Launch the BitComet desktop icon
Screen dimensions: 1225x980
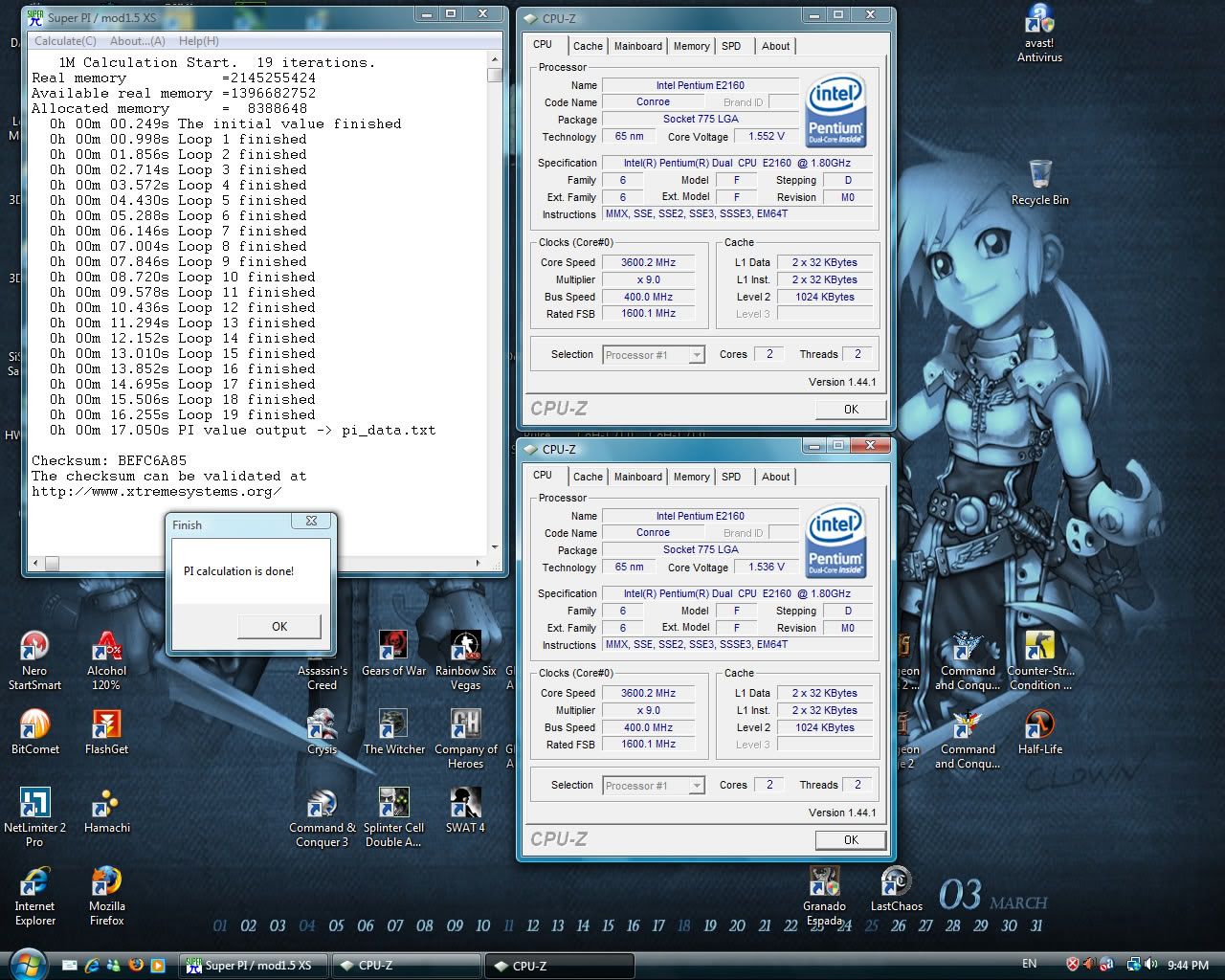point(34,725)
